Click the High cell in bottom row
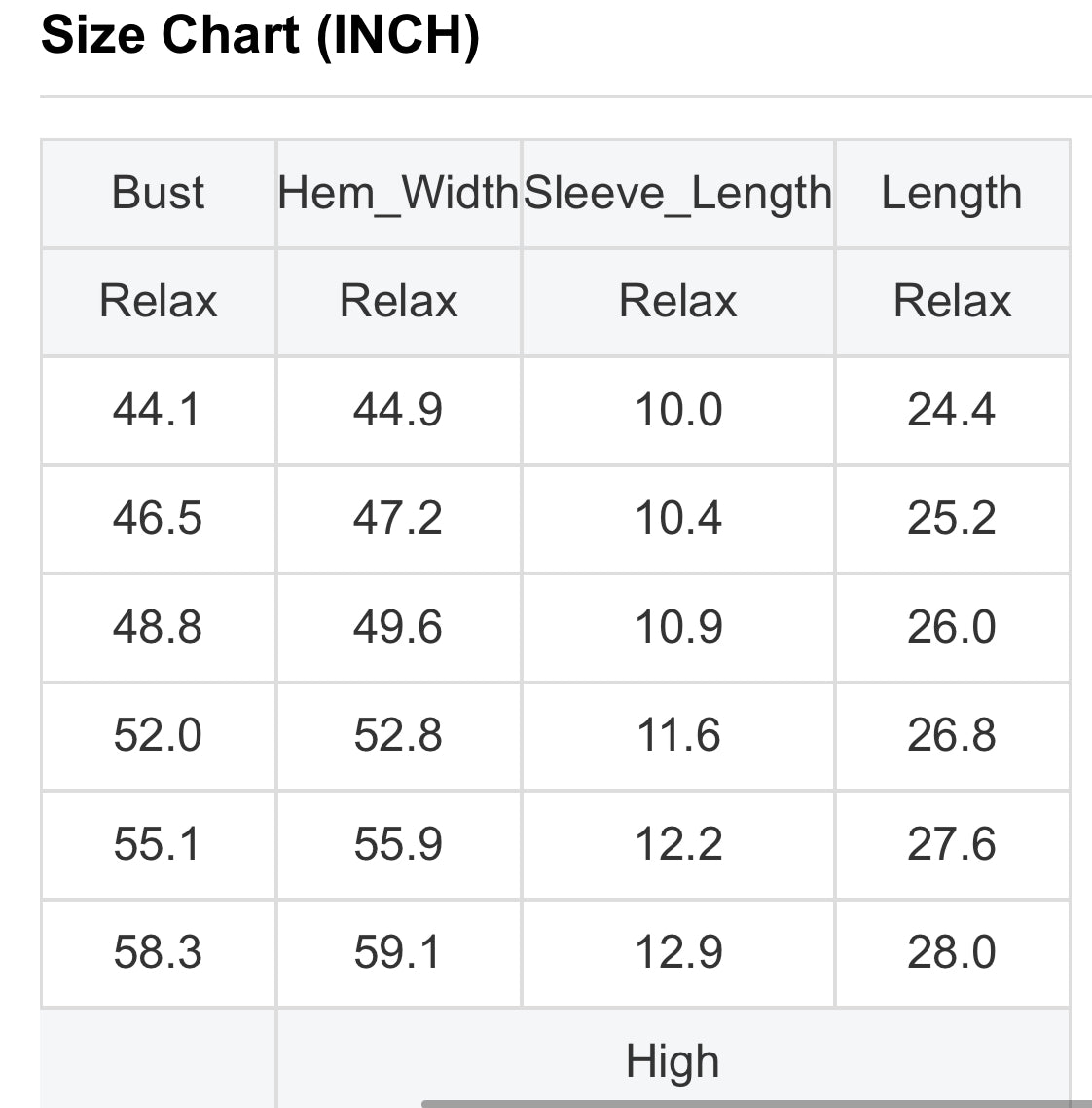 coord(673,1060)
